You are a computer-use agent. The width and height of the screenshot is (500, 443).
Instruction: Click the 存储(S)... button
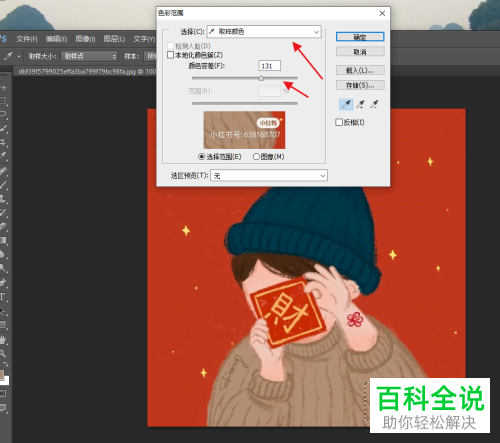[x=360, y=85]
